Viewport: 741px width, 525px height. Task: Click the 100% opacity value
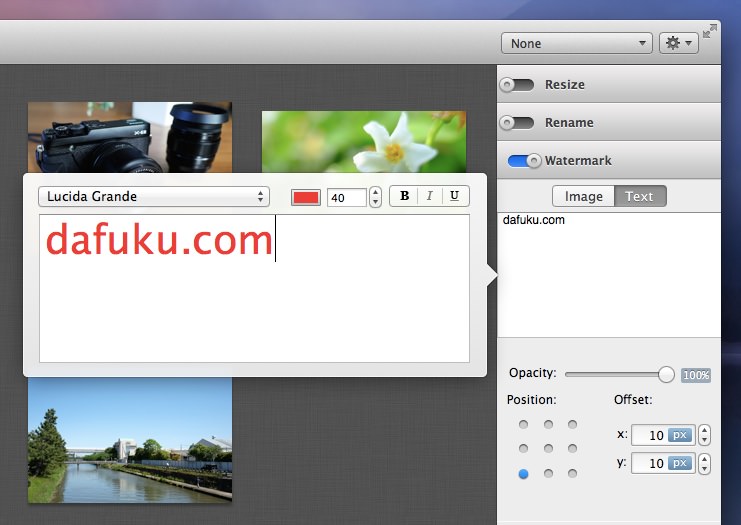click(696, 375)
